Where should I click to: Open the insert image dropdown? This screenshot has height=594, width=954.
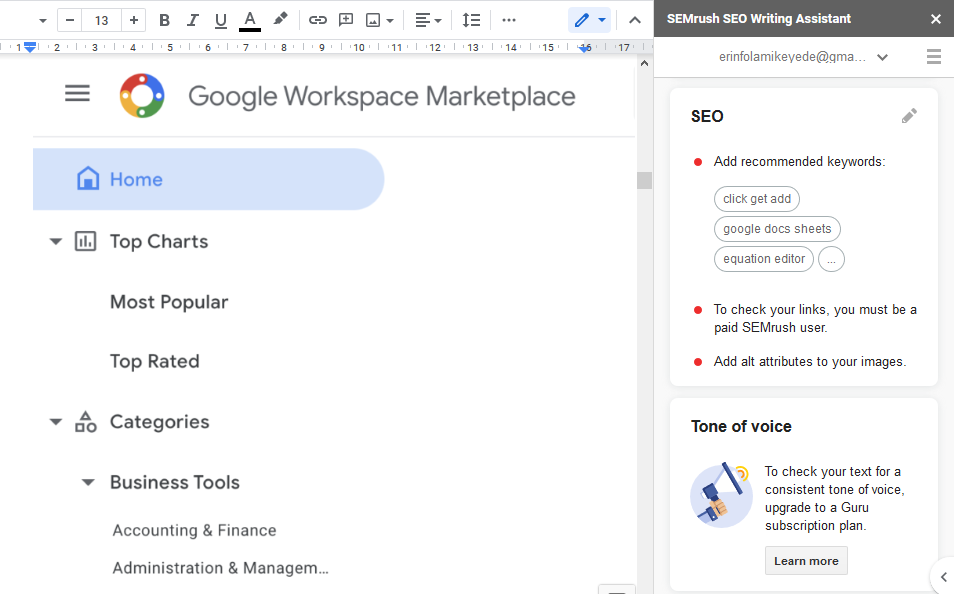379,20
